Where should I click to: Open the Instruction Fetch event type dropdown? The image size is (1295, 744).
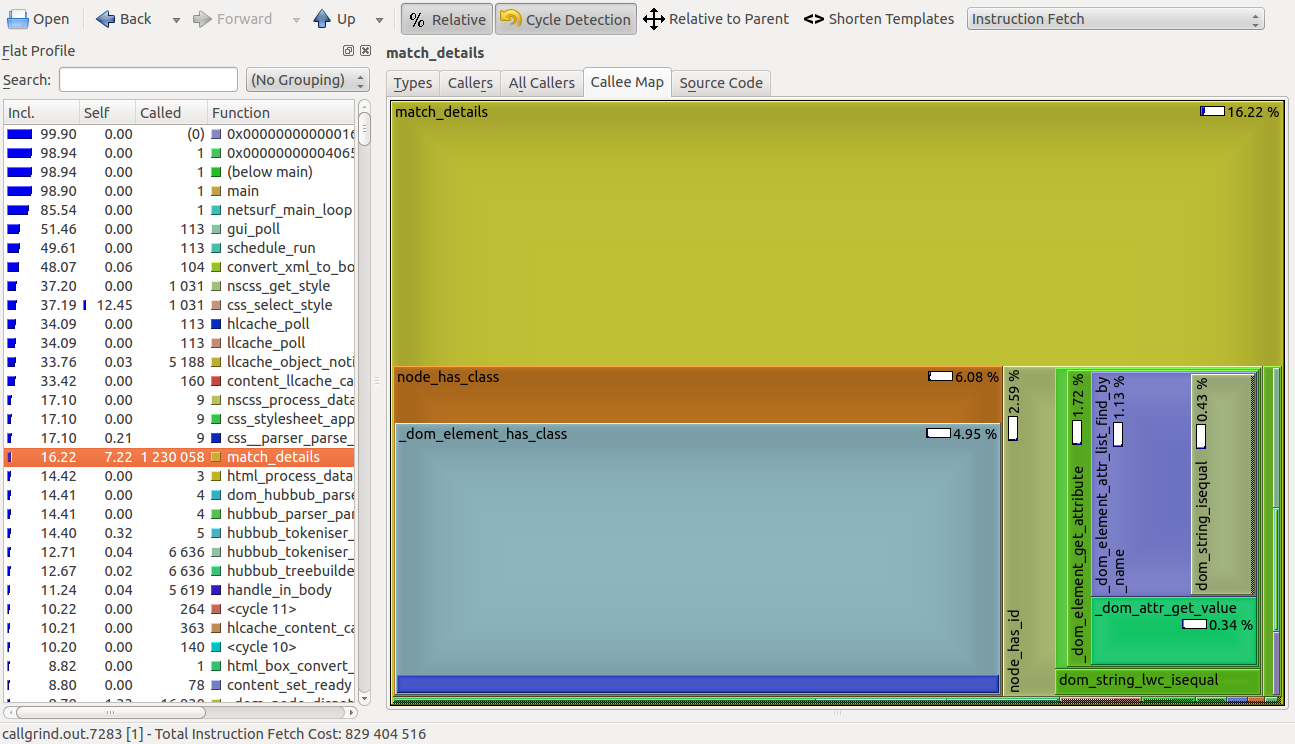(x=1115, y=19)
